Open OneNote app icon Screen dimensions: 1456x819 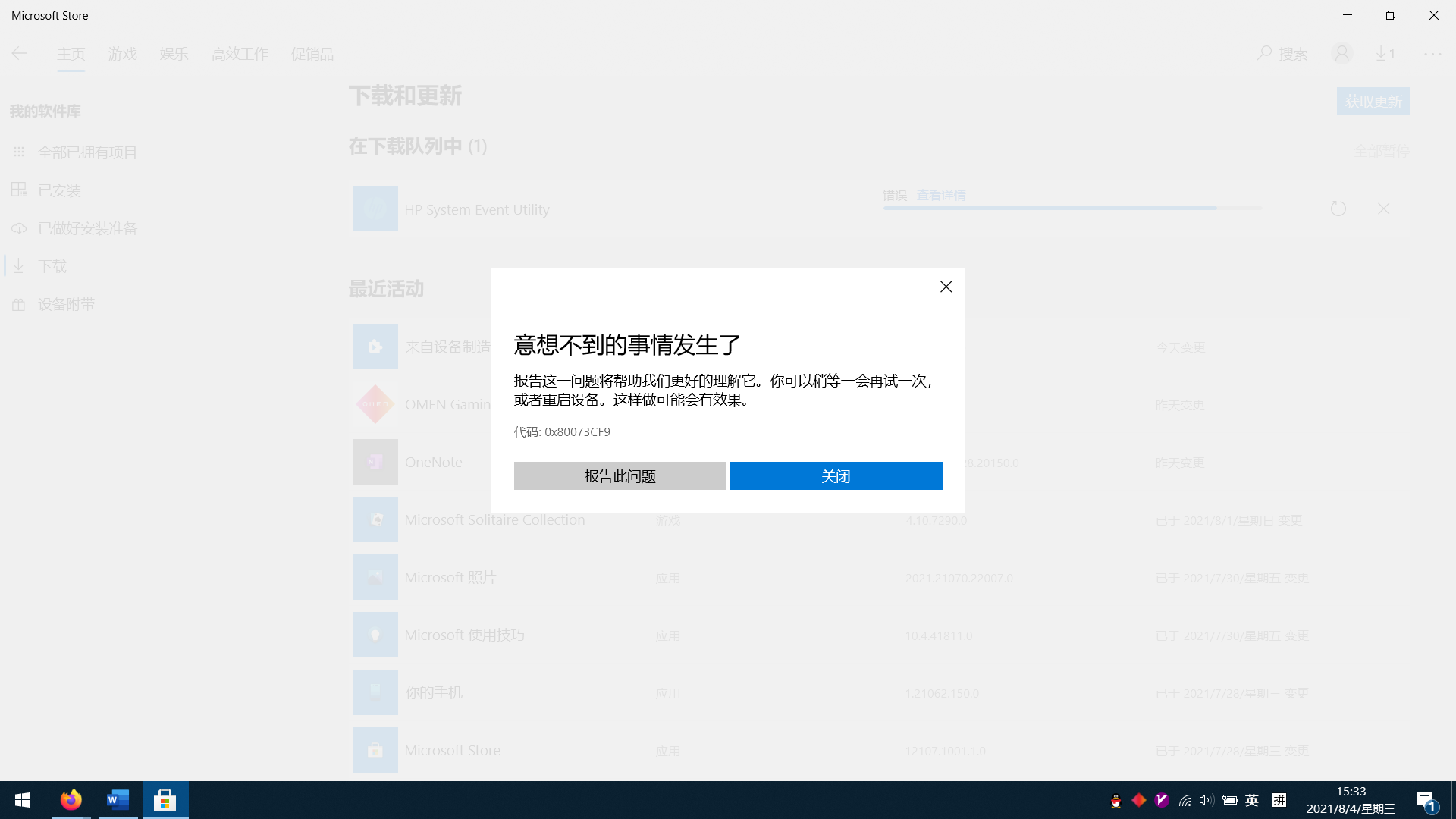coord(375,462)
